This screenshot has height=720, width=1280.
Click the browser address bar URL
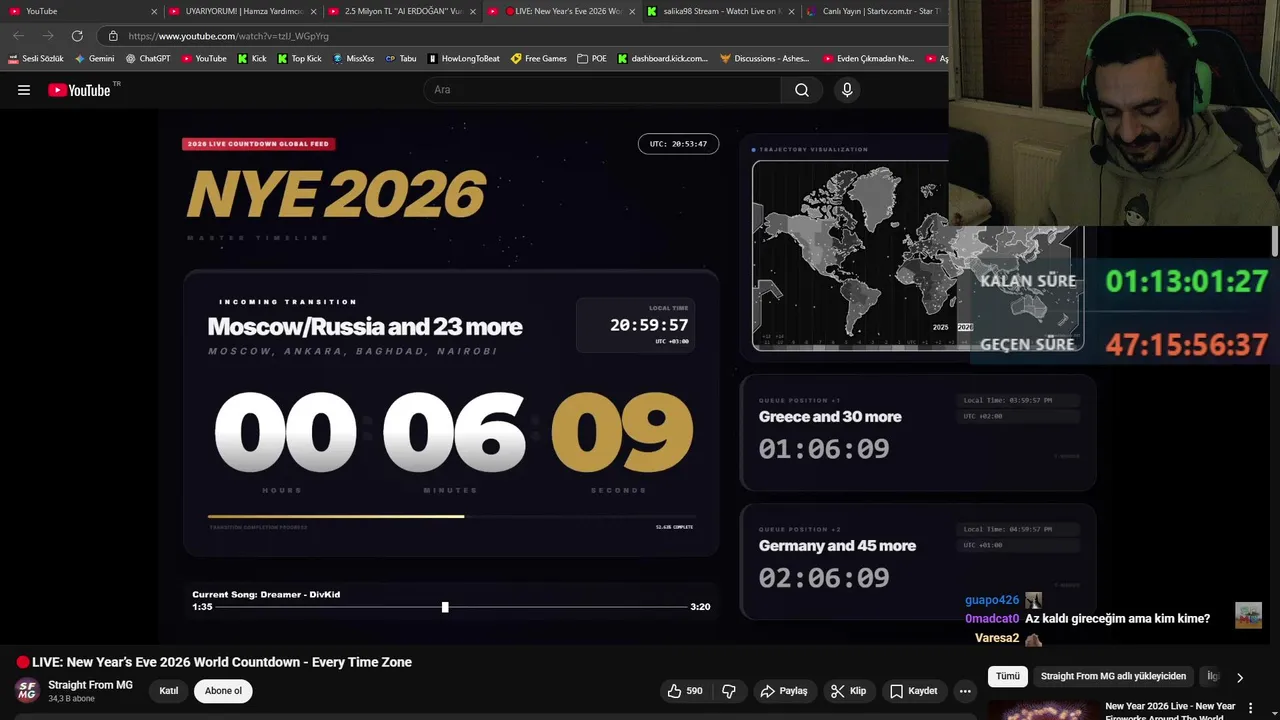[228, 36]
